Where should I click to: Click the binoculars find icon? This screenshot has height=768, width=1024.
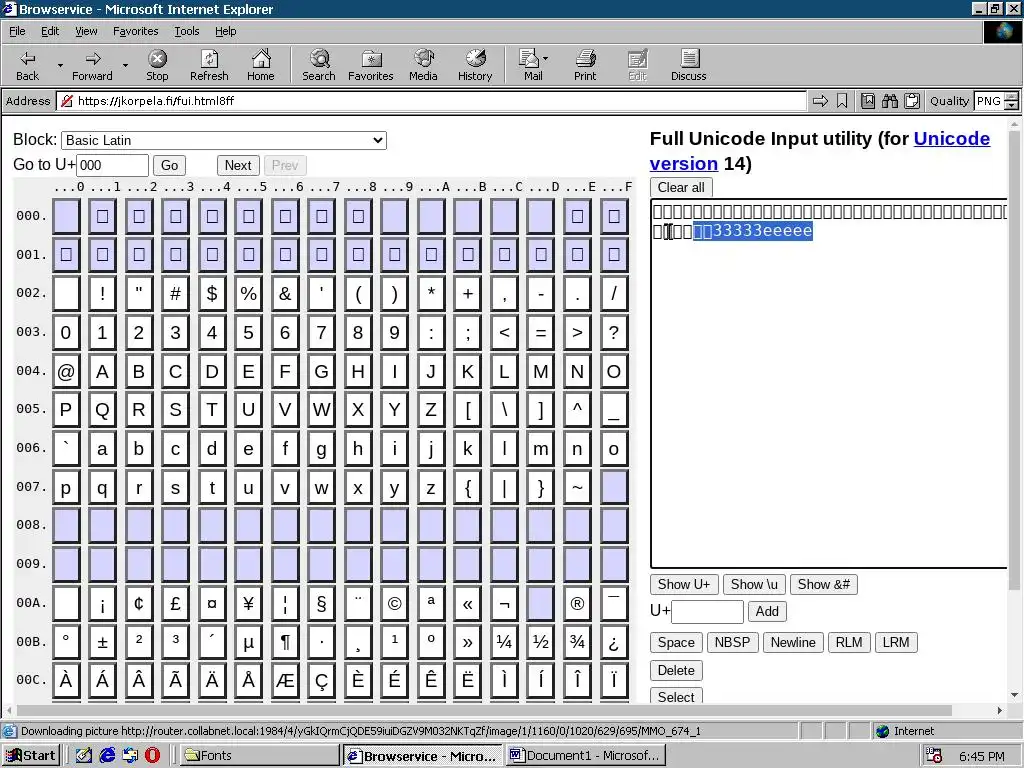tap(889, 101)
